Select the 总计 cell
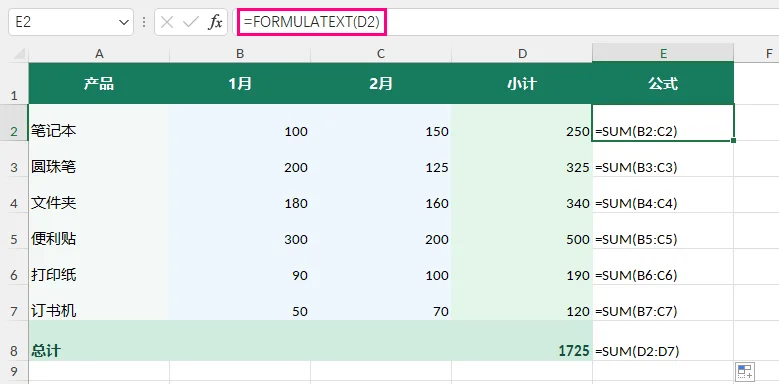The height and width of the screenshot is (384, 779). point(99,341)
